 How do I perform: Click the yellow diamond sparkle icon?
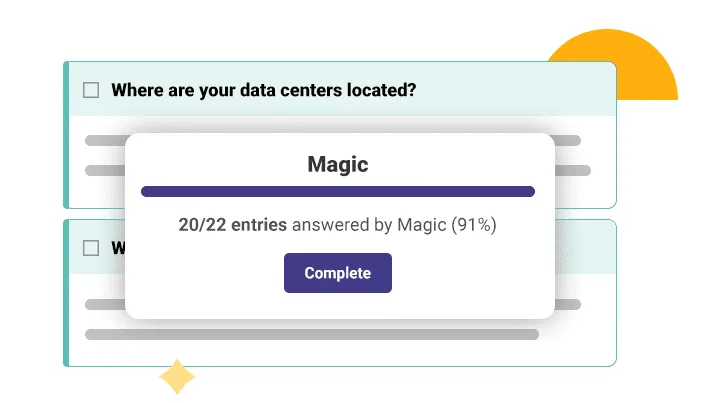(177, 377)
